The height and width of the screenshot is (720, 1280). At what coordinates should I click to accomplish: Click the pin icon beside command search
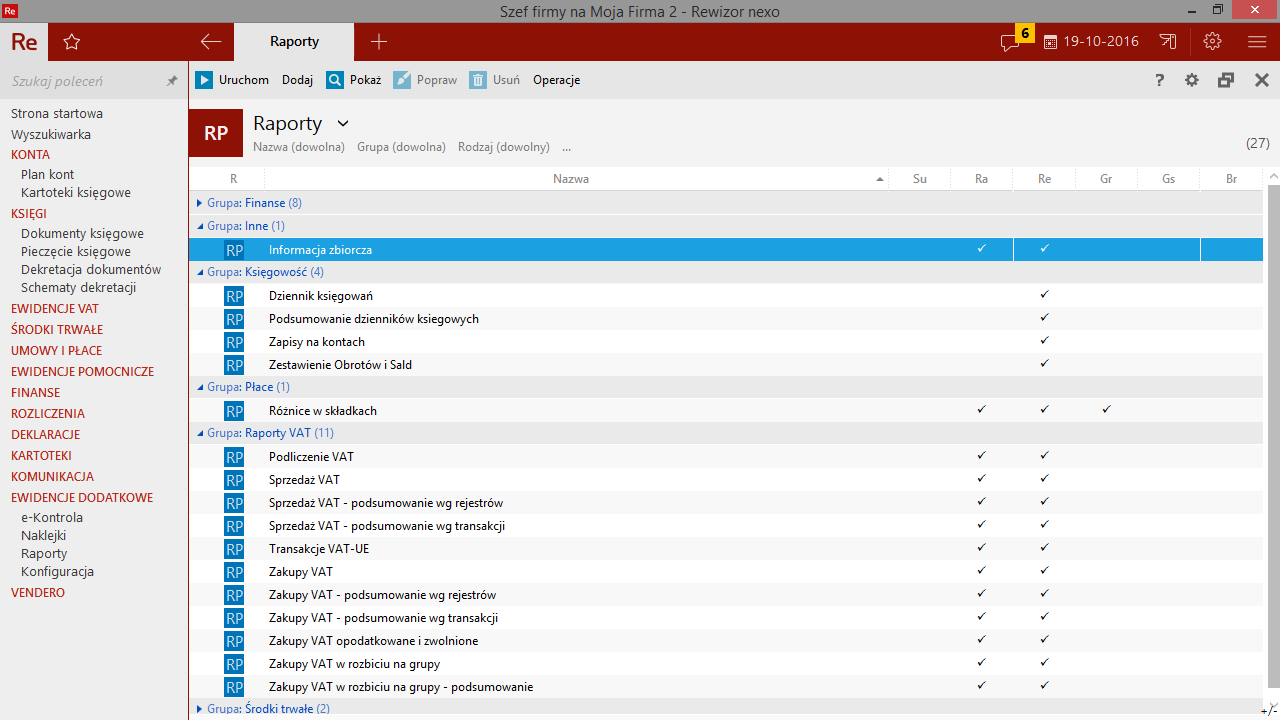[x=172, y=81]
